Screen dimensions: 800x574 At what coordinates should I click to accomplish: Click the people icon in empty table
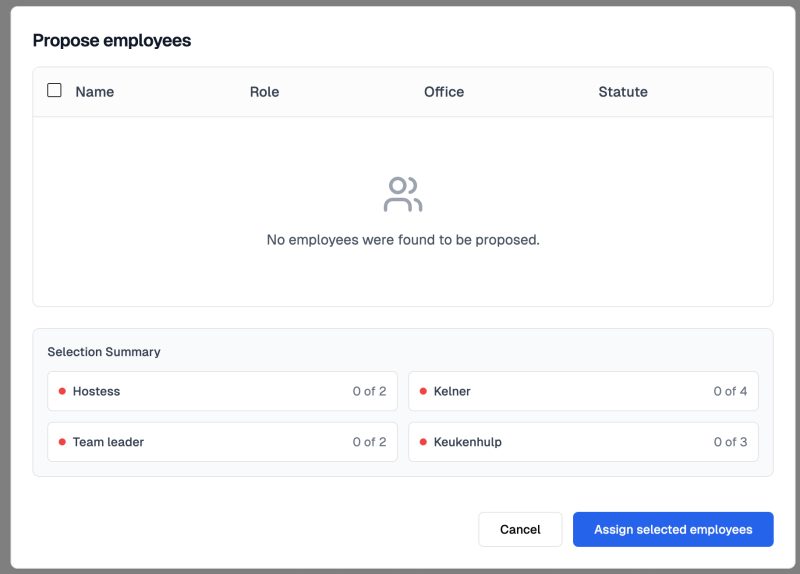pos(403,194)
